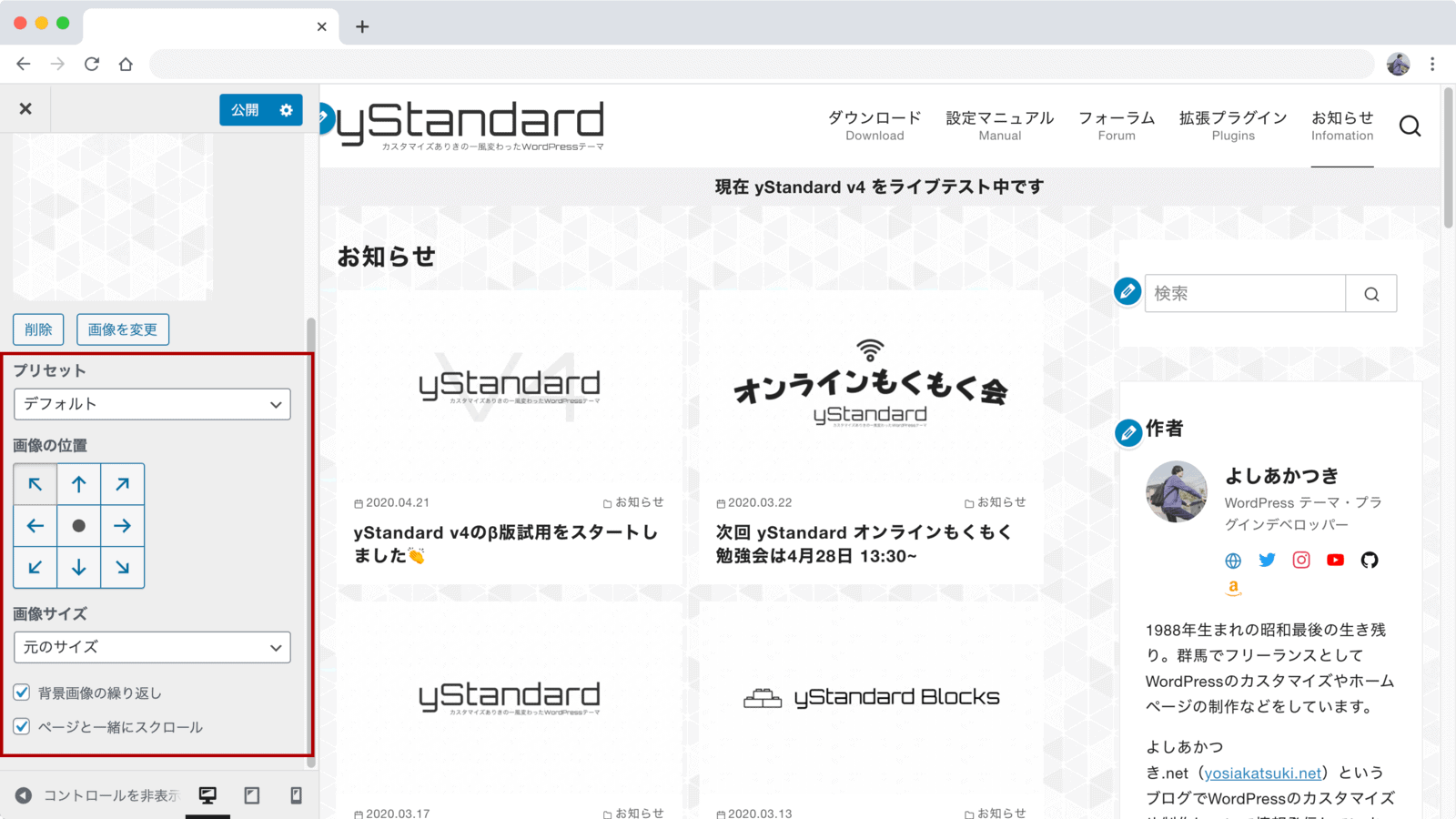The height and width of the screenshot is (819, 1456).
Task: Click the 画像を変更 change image button
Action: tap(123, 329)
